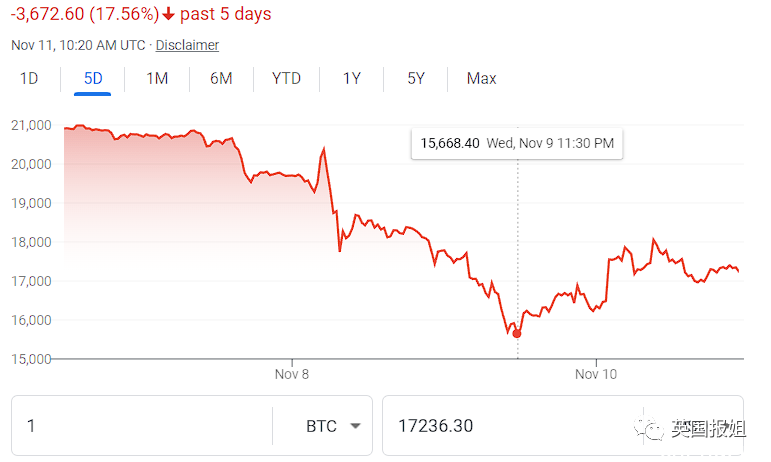Select the YTD range tab
The height and width of the screenshot is (462, 771).
(x=286, y=78)
